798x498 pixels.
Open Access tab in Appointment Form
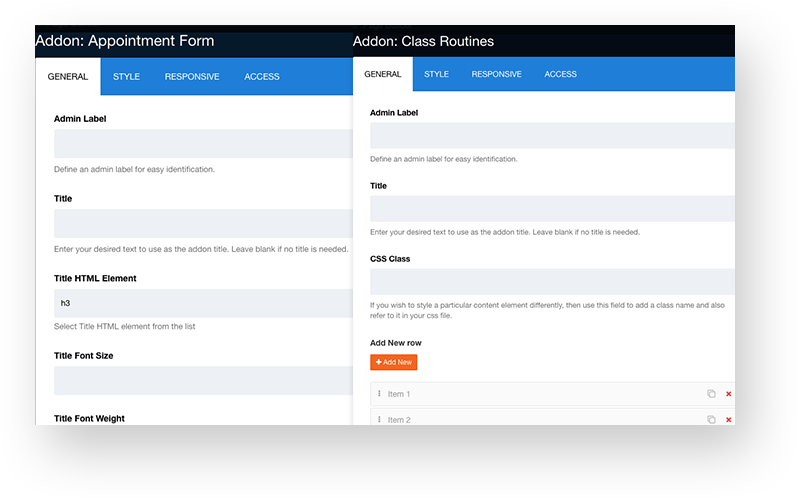pos(262,77)
